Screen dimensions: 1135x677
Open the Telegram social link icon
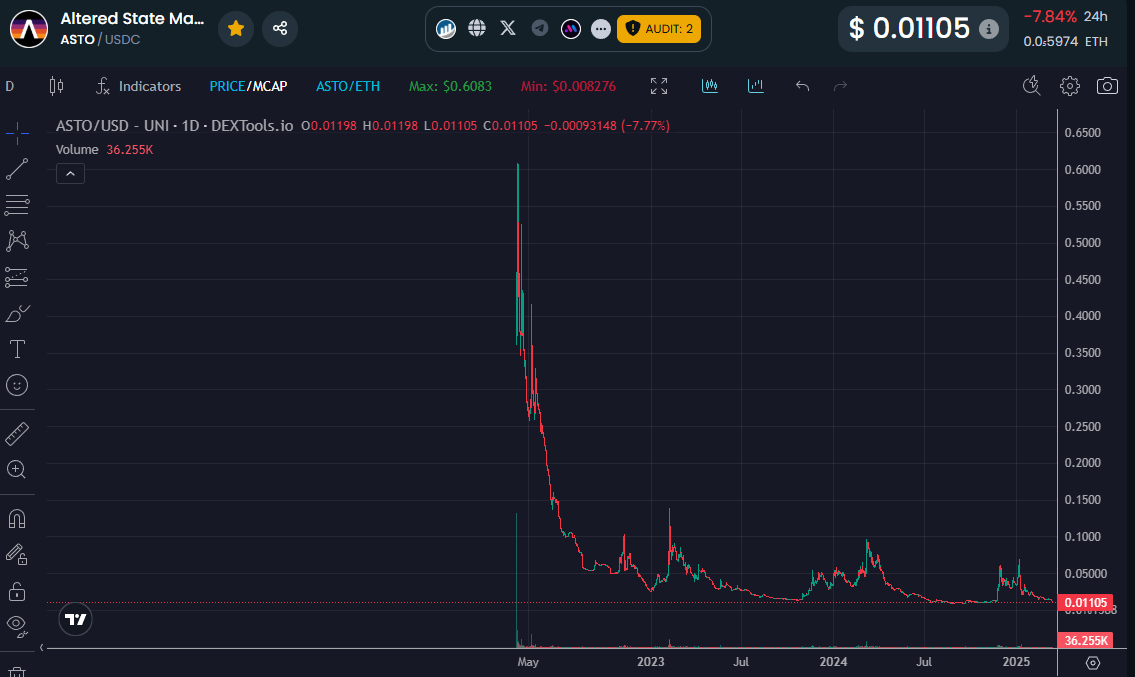(539, 29)
